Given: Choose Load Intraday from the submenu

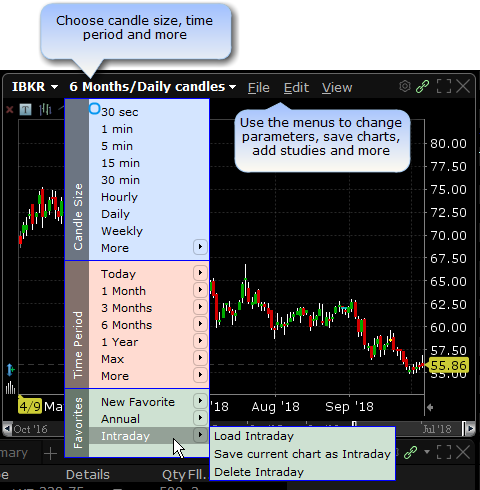Looking at the screenshot, I should (x=254, y=436).
